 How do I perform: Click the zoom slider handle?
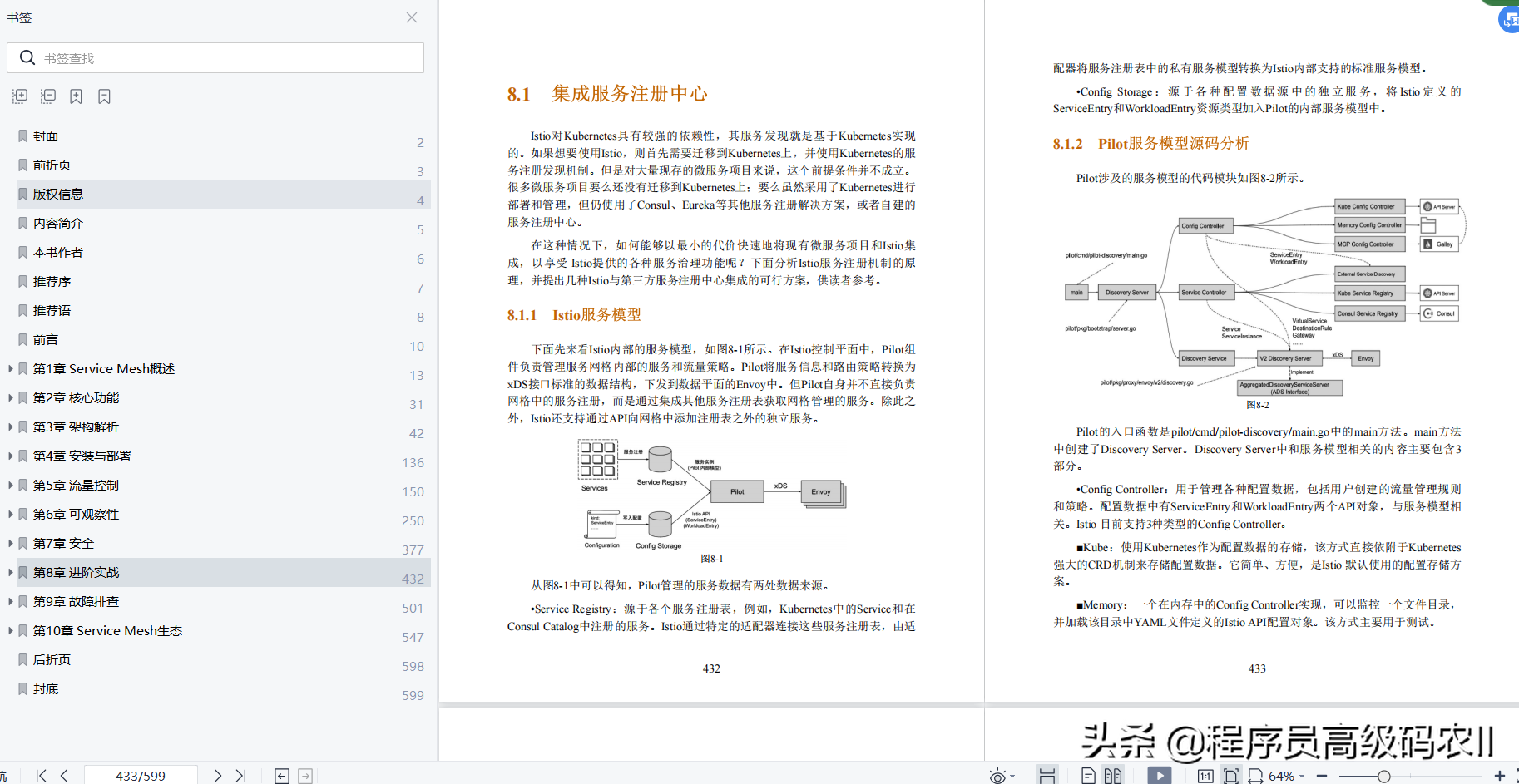coord(1383,776)
